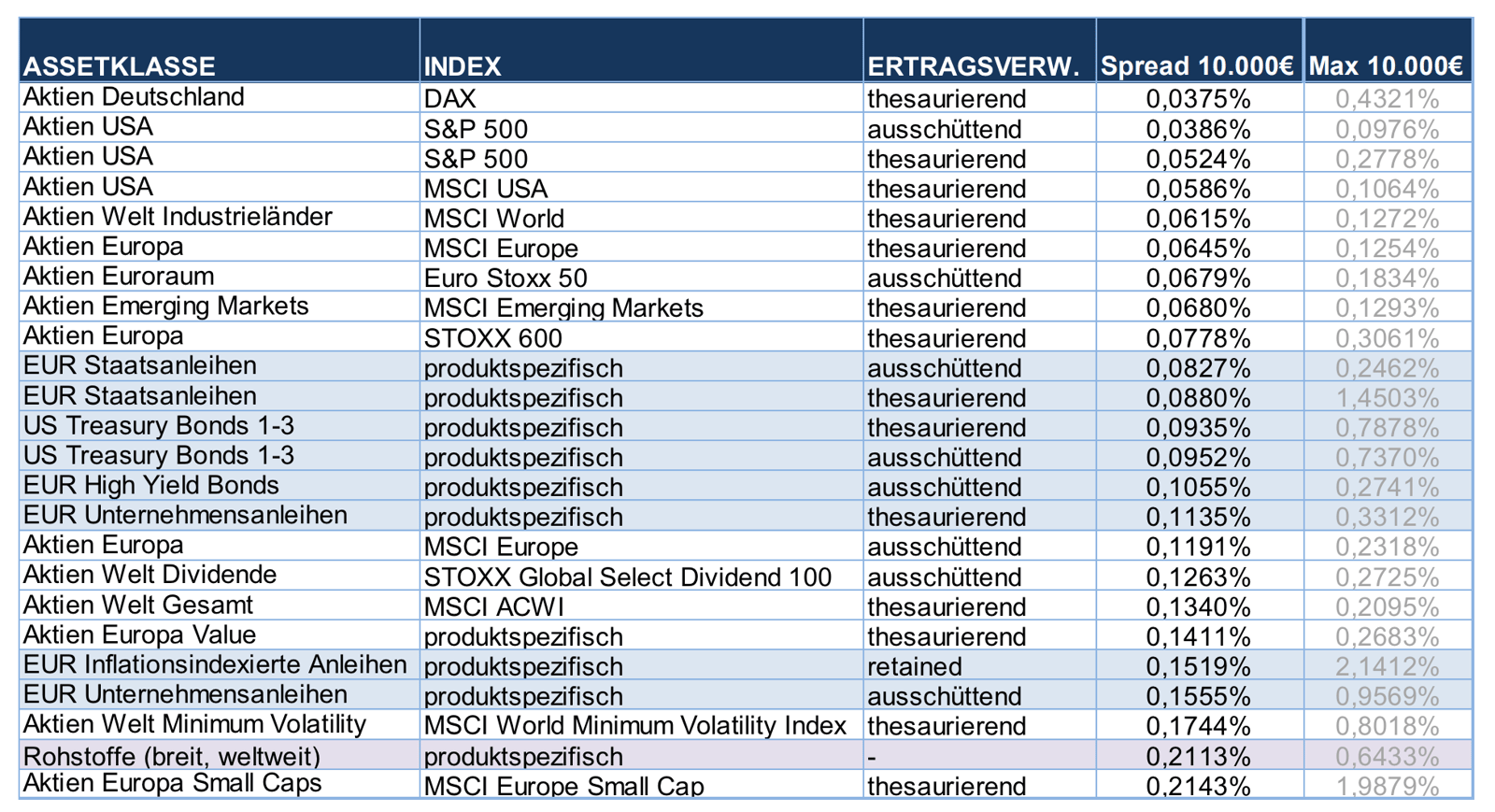Select the STOXX Global Select Dividend 100 cell
This screenshot has width=1495, height=812.
coord(627,577)
